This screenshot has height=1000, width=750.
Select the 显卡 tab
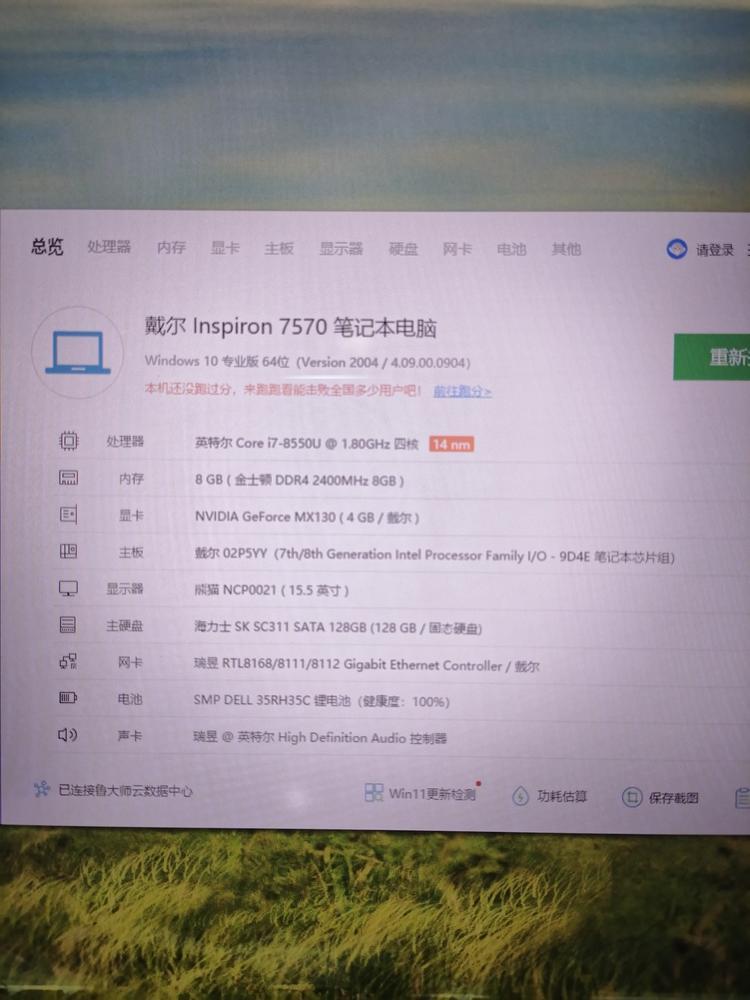[x=225, y=248]
